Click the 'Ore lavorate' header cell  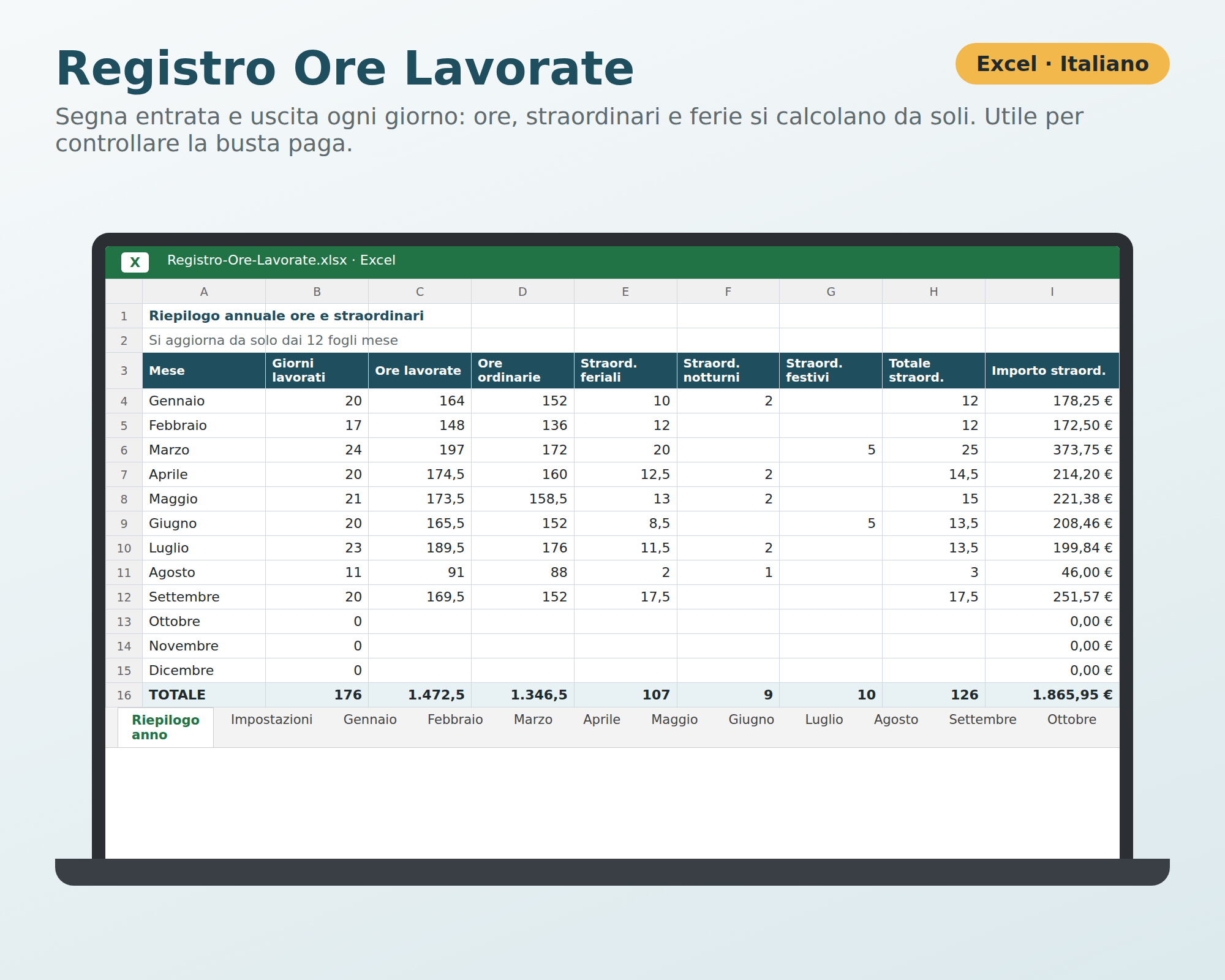click(420, 371)
